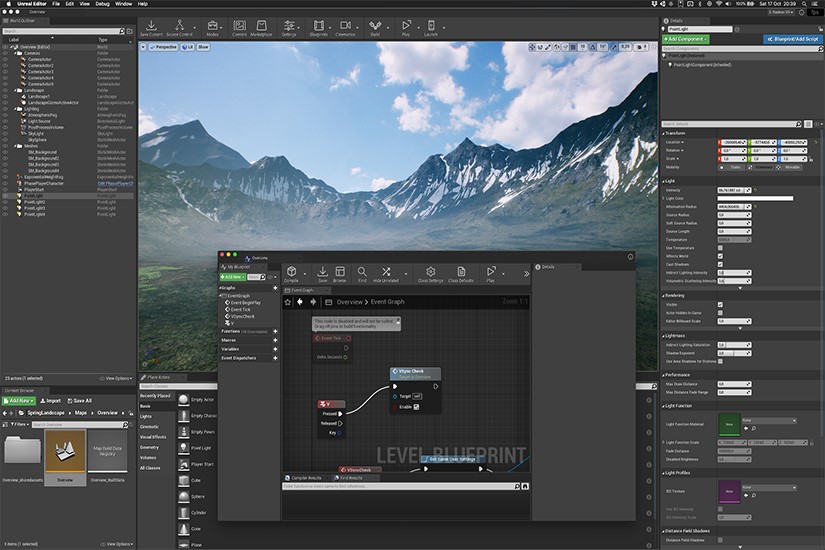Toggle Actor Hidden In Game checkbox
The width and height of the screenshot is (825, 550).
pyautogui.click(x=720, y=313)
